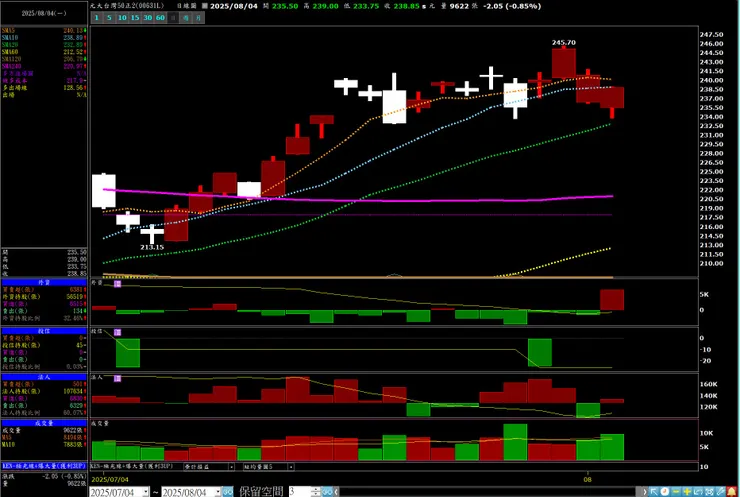
Task: Click GO button after reserve space value
Action: coord(327,492)
